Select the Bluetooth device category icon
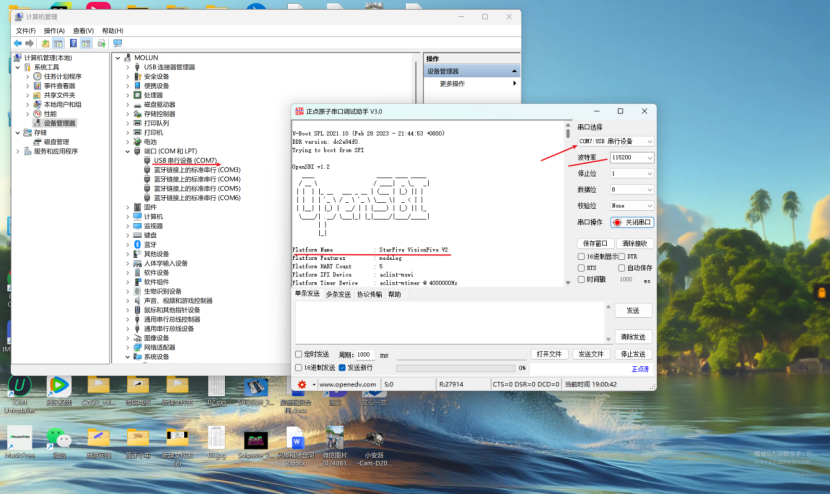Viewport: 830px width, 494px height. 137,244
